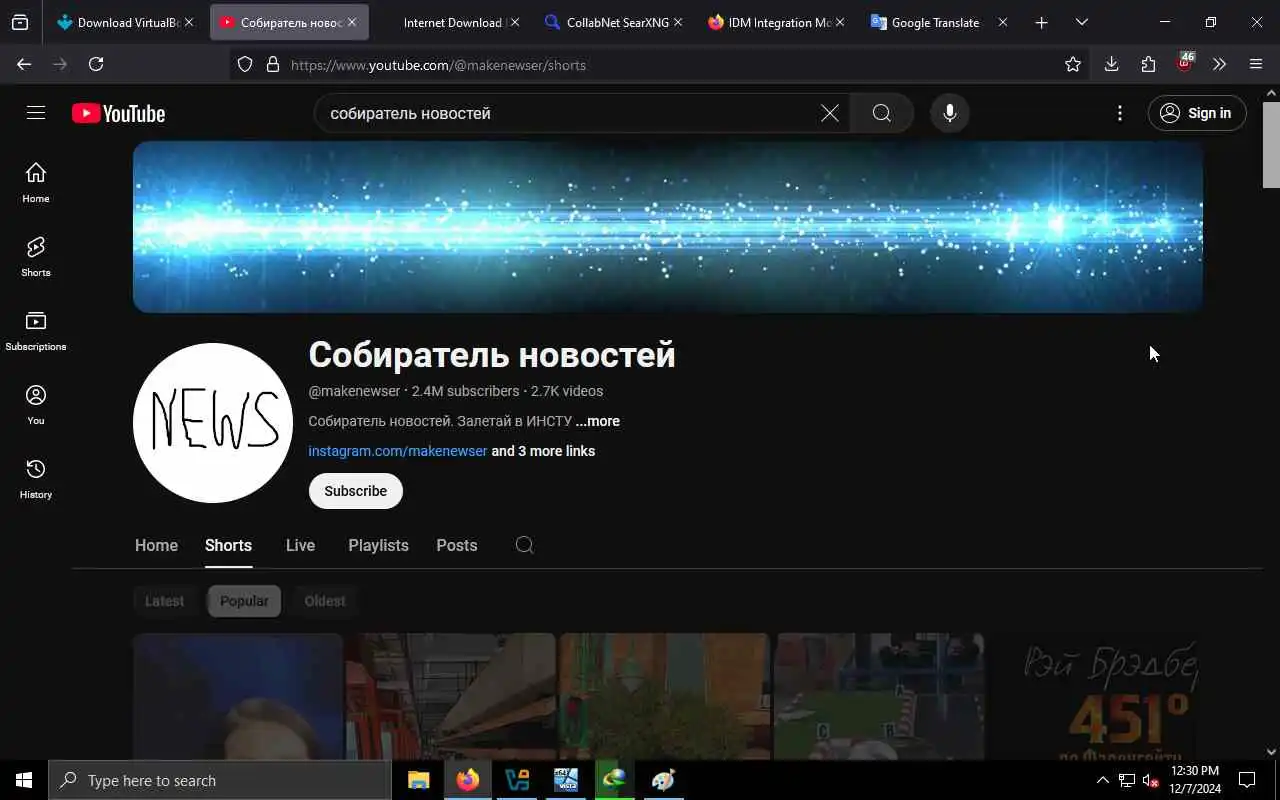This screenshot has height=800, width=1280.
Task: Click the NEWS channel avatar
Action: tap(213, 423)
